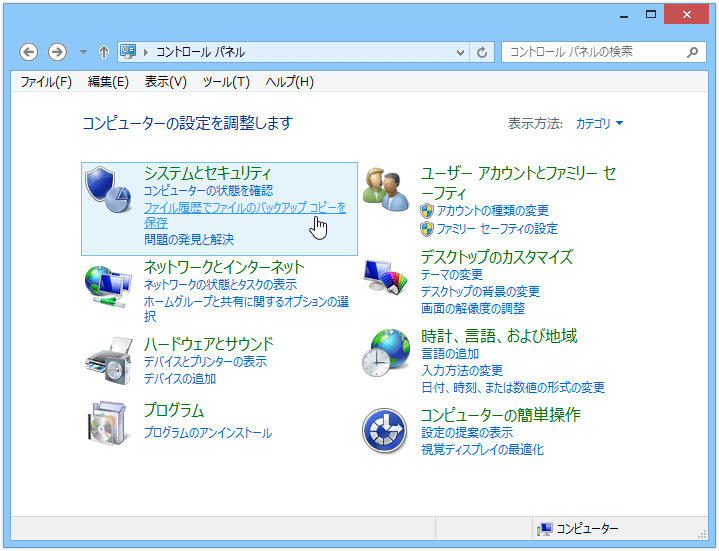This screenshot has height=551, width=719.
Task: Click 画面の解像度の調整 link
Action: click(x=473, y=309)
